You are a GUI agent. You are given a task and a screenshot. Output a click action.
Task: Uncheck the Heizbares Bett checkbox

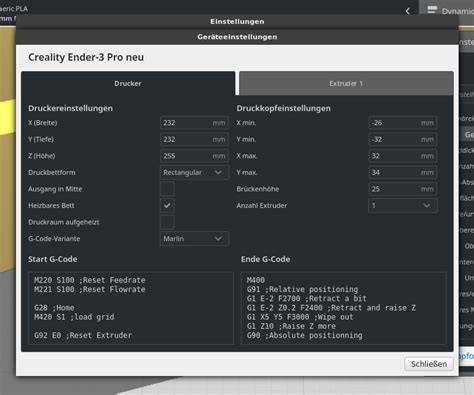pyautogui.click(x=167, y=205)
